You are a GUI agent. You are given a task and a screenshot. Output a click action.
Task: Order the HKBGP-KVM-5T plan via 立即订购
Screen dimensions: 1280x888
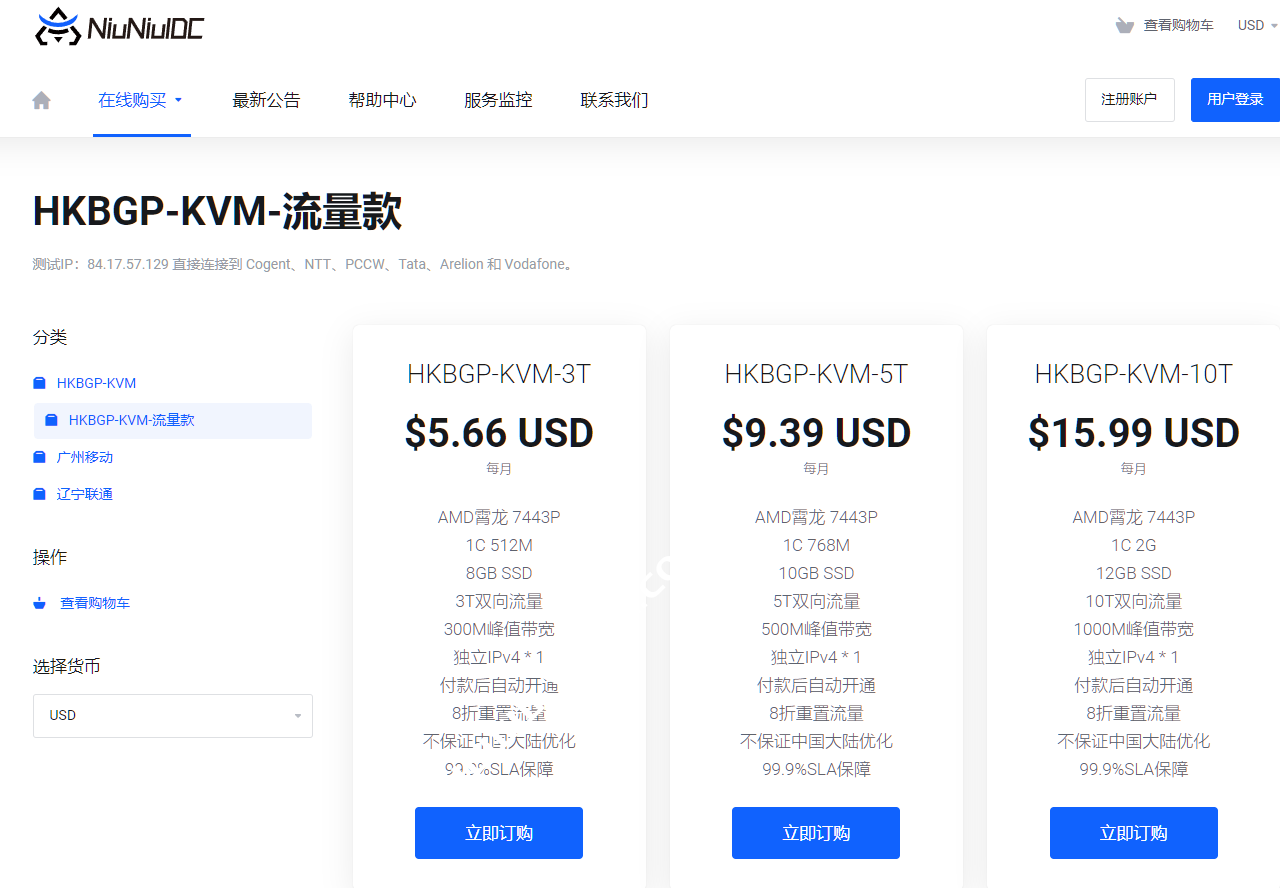(815, 832)
